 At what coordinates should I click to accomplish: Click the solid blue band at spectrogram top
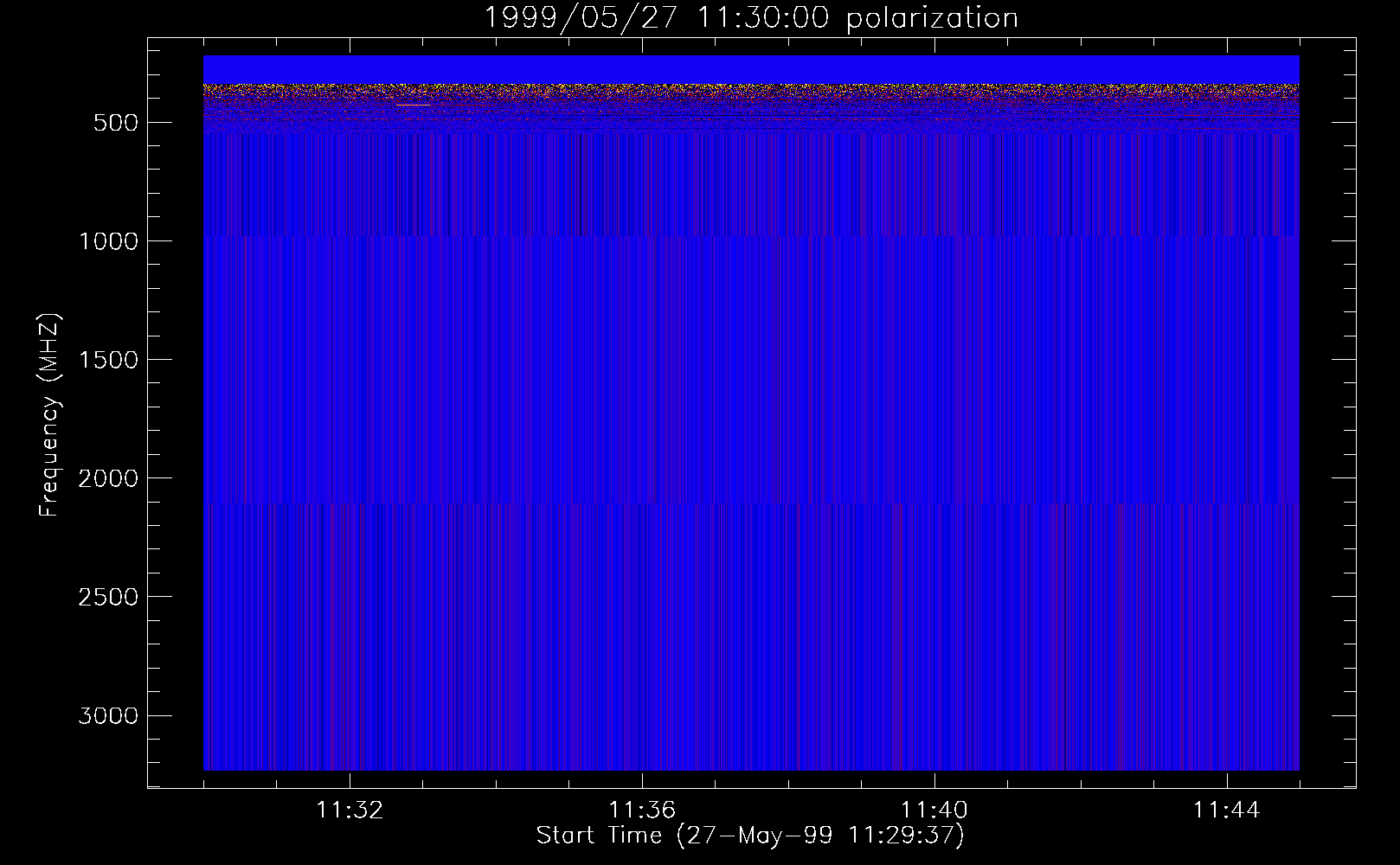[x=751, y=69]
